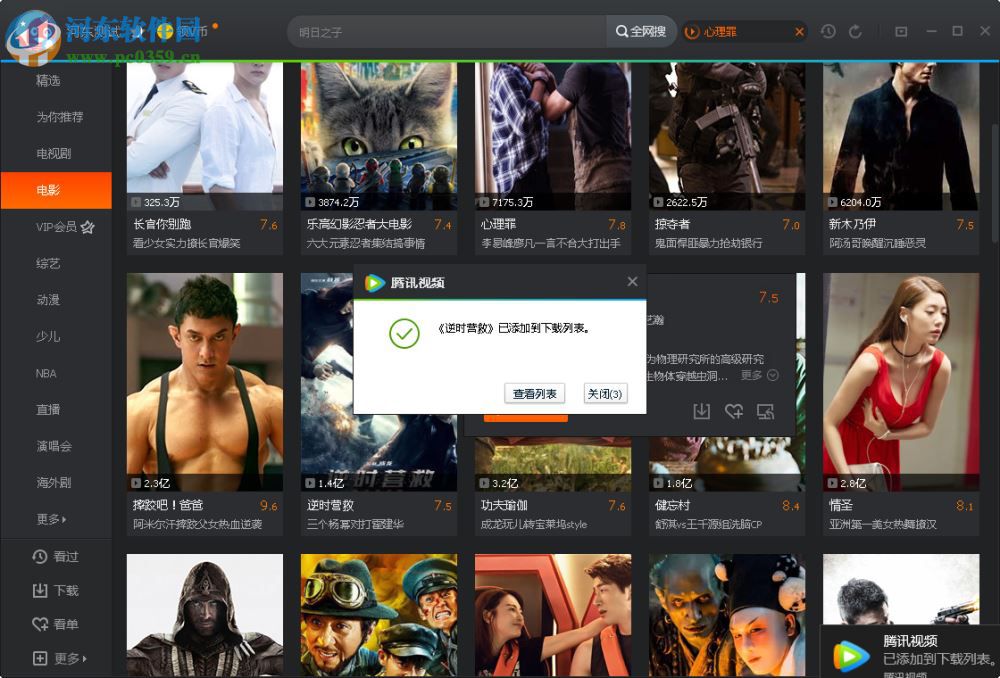Clear the 心理罪 search tag with its X
The height and width of the screenshot is (678, 1000).
[x=800, y=31]
